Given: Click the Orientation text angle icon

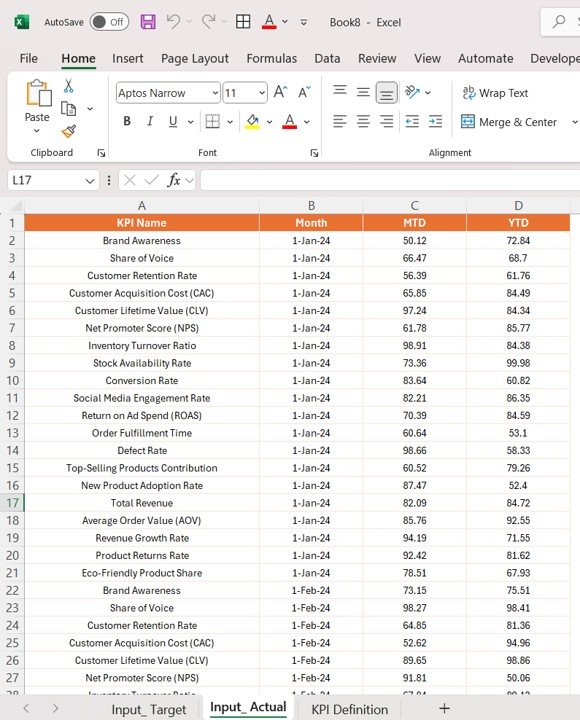Looking at the screenshot, I should [x=412, y=92].
